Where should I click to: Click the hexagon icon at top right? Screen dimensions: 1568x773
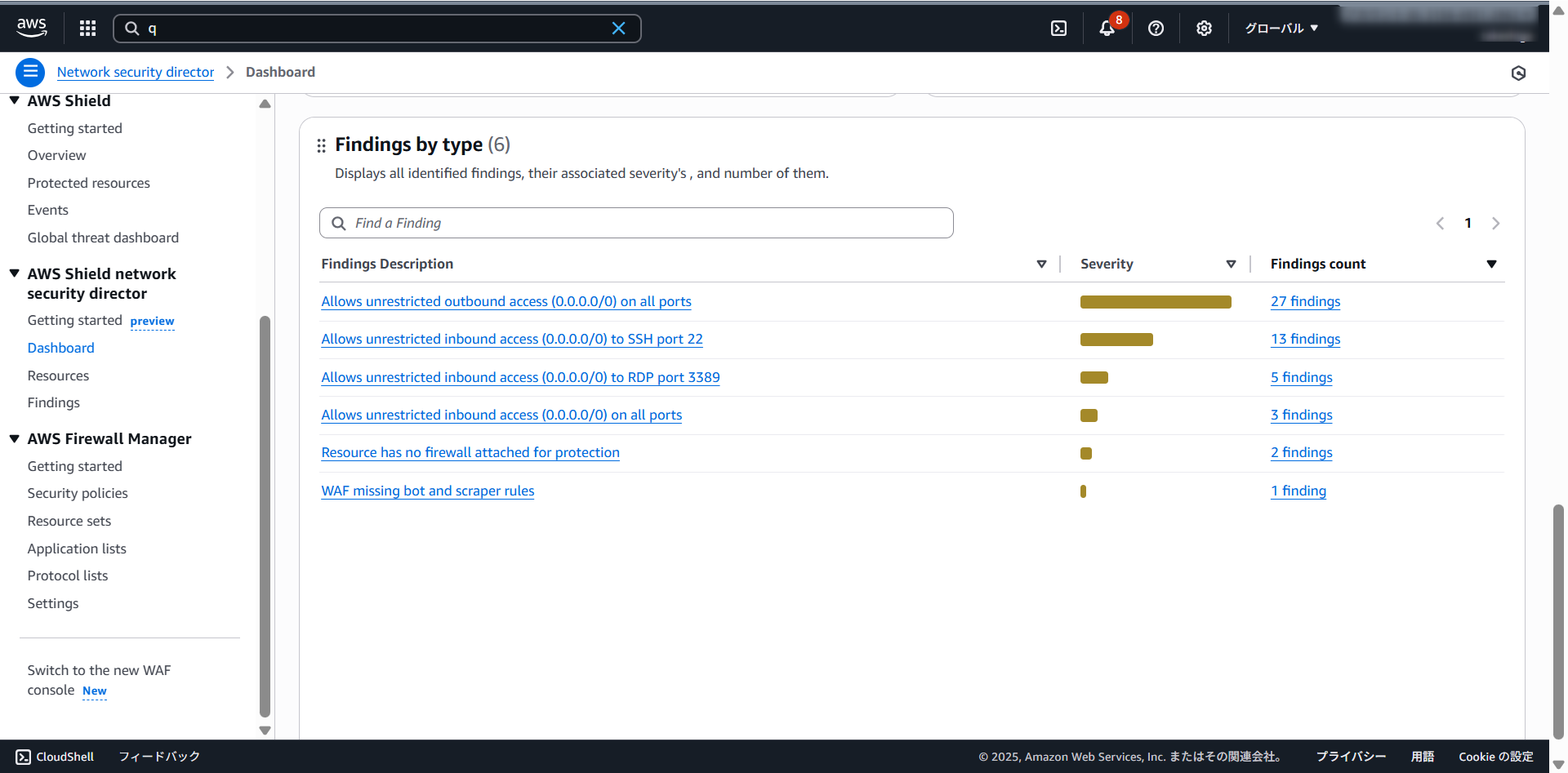1518,73
